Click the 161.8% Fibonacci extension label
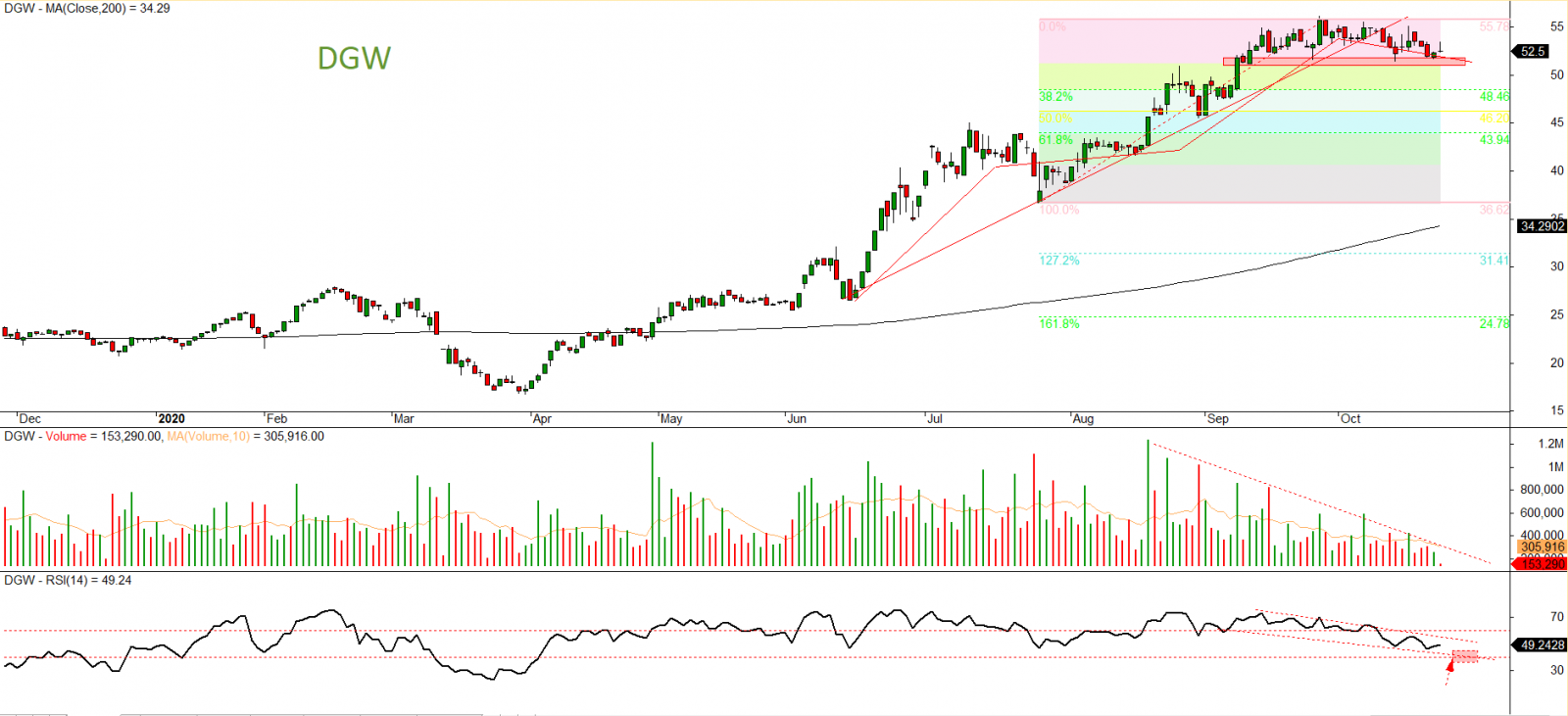Image resolution: width=1568 pixels, height=716 pixels. pyautogui.click(x=1058, y=323)
